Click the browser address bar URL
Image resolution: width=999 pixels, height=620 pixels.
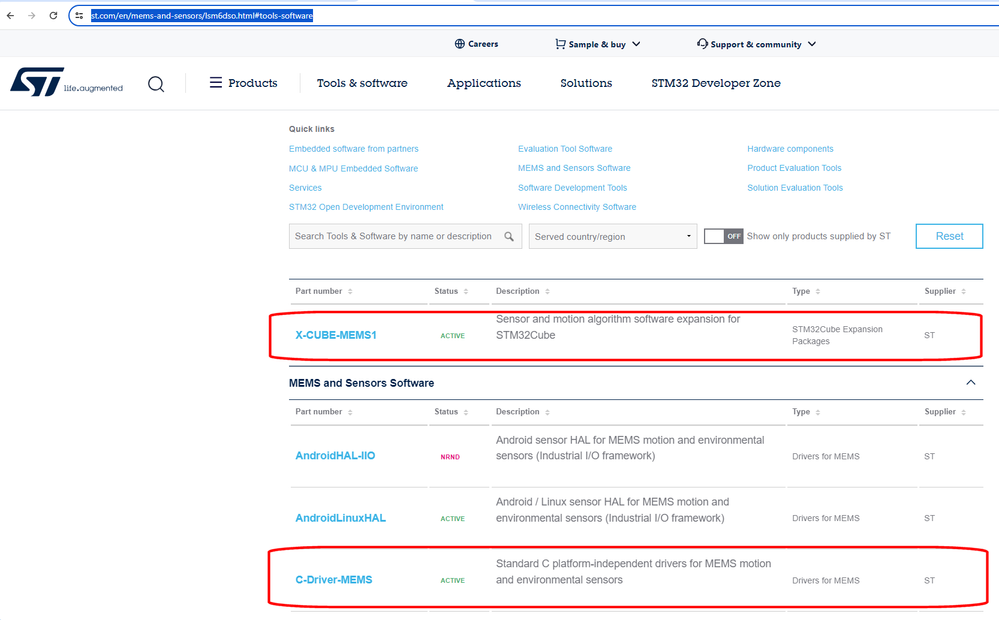coord(202,15)
